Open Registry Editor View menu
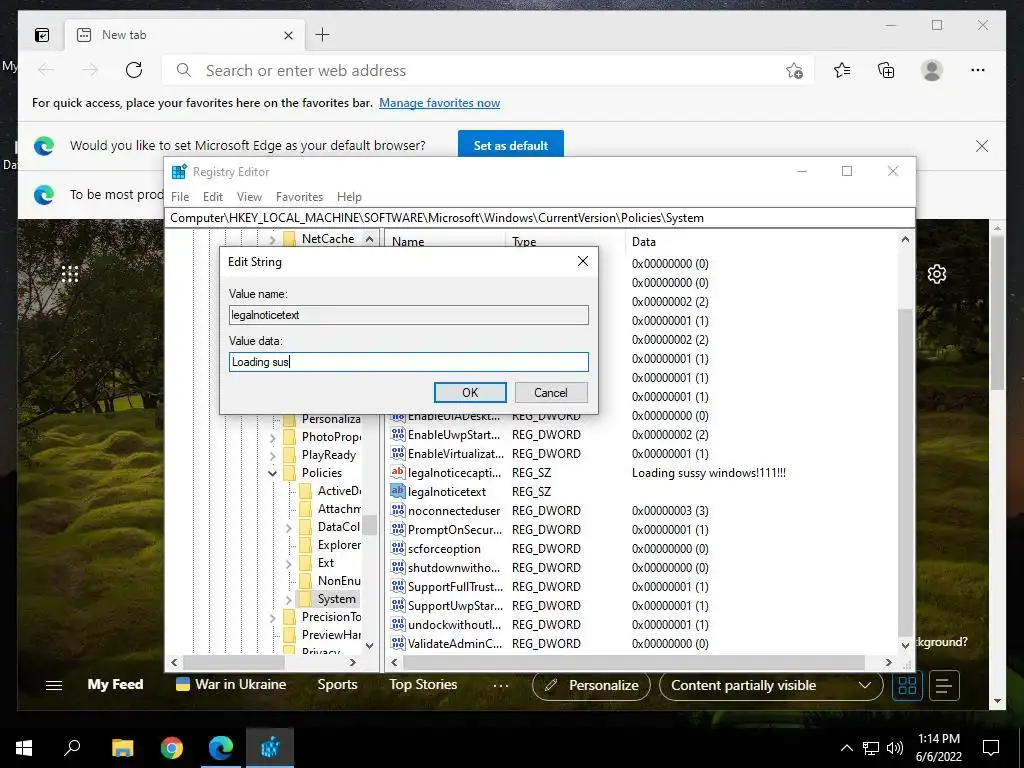The width and height of the screenshot is (1024, 768). (249, 197)
